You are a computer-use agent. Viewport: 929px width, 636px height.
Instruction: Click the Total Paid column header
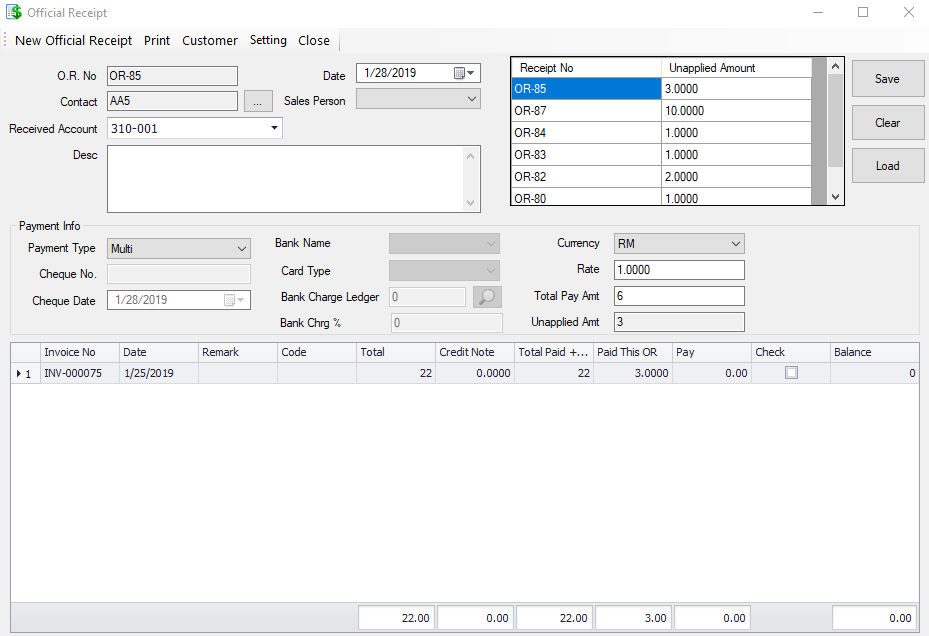point(553,352)
